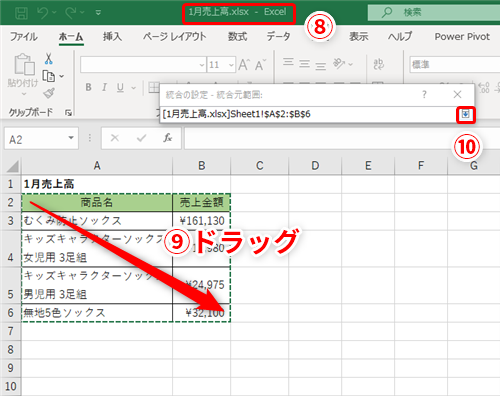Select column C header
The image size is (500, 396).
click(x=260, y=166)
